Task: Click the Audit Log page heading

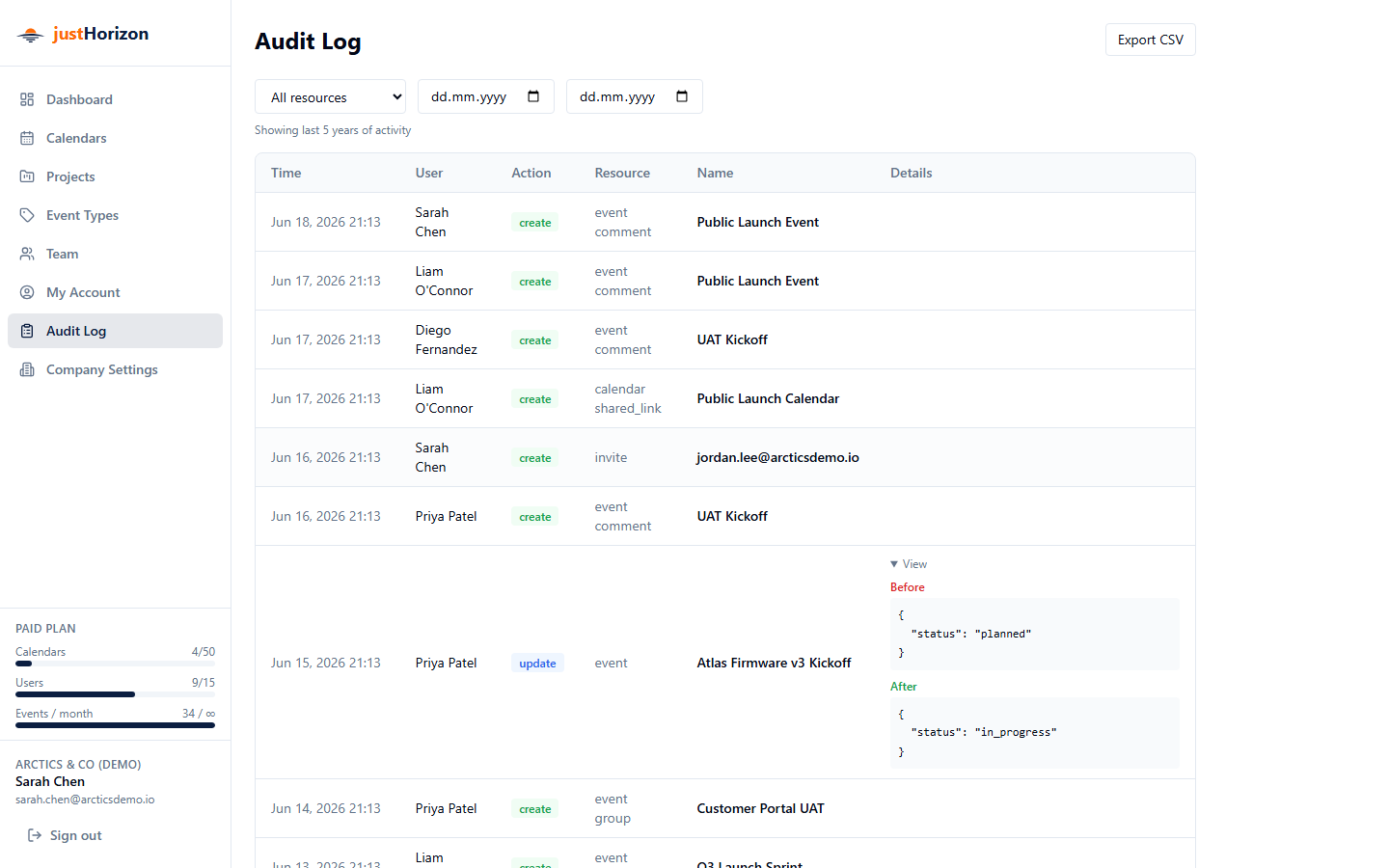Action: [308, 41]
